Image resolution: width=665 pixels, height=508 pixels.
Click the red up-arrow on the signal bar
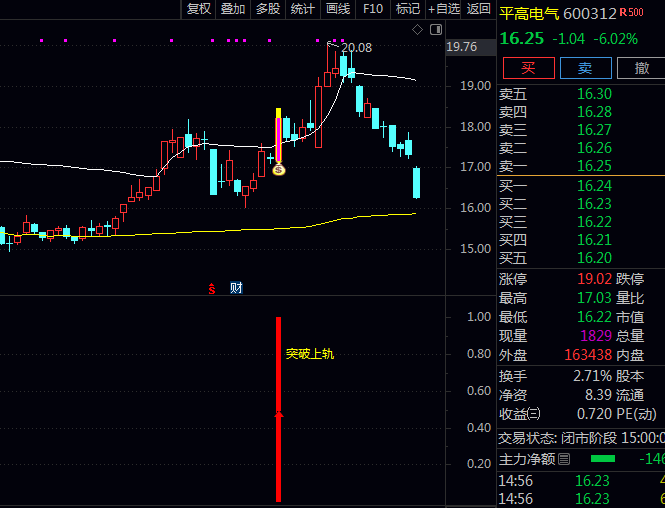point(279,416)
